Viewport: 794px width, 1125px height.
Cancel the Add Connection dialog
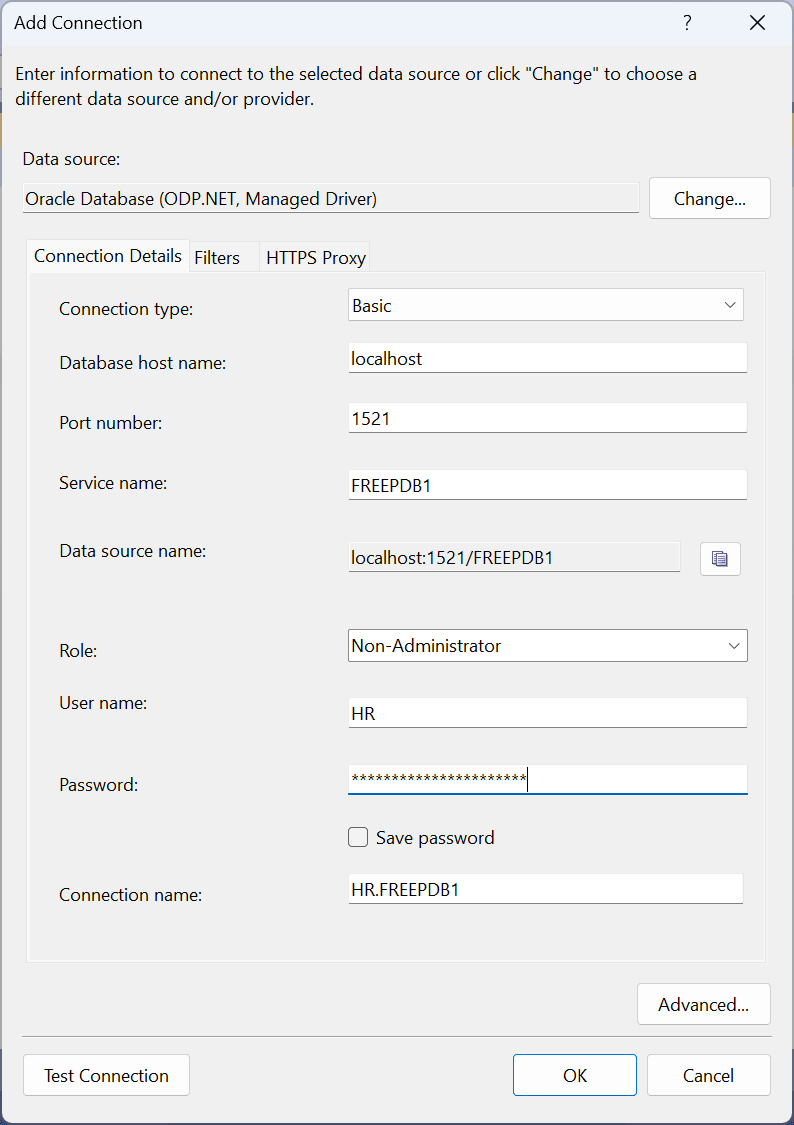pos(708,1075)
